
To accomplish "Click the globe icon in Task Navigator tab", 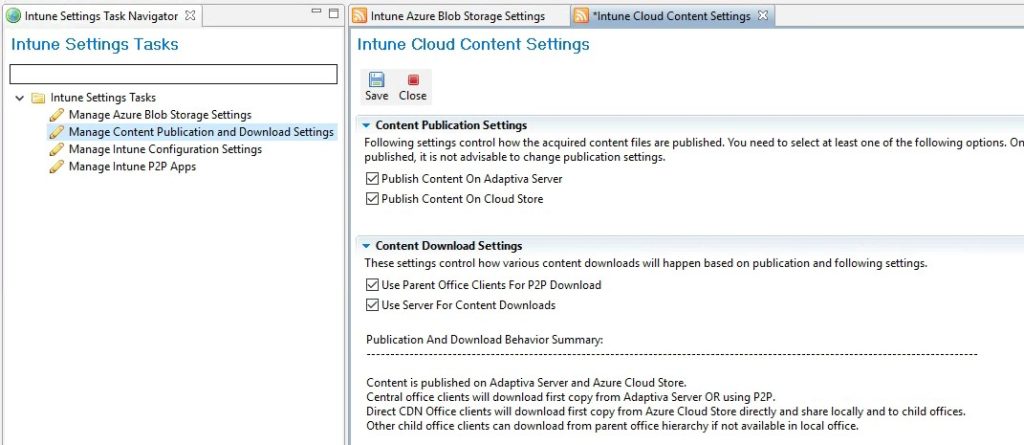I will tap(13, 16).
